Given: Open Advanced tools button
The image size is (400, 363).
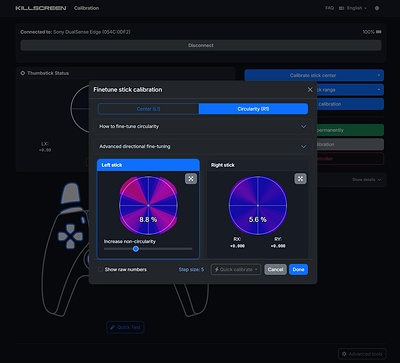Looking at the screenshot, I should (362, 354).
